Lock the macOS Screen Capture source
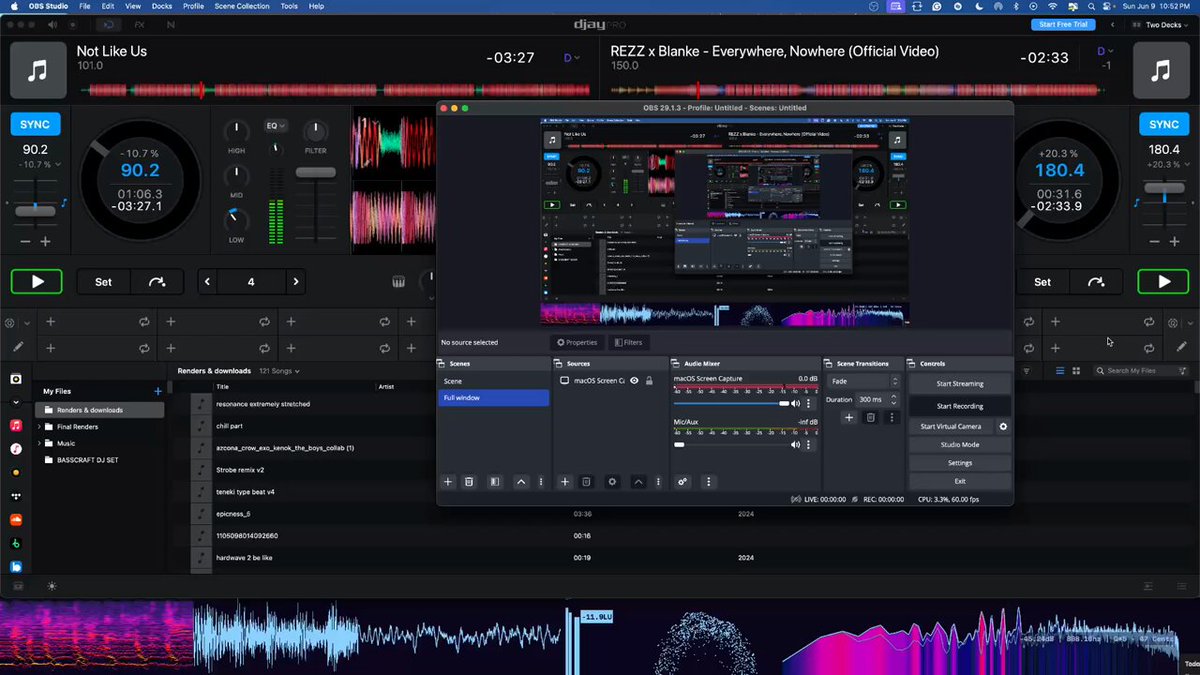This screenshot has height=675, width=1200. (649, 381)
